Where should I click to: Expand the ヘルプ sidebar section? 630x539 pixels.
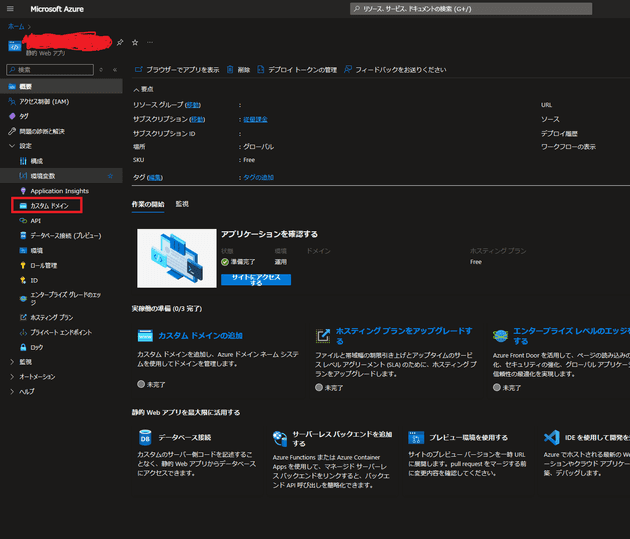click(x=12, y=392)
